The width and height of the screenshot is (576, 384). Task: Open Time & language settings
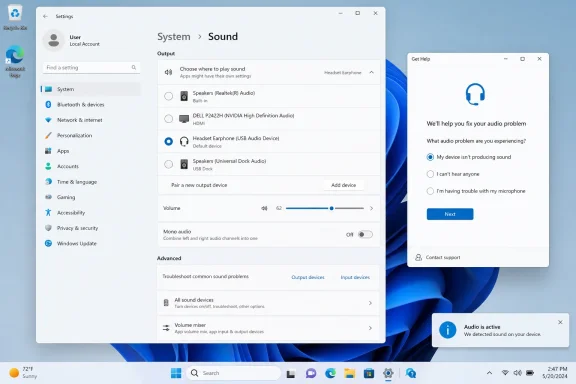[90, 182]
